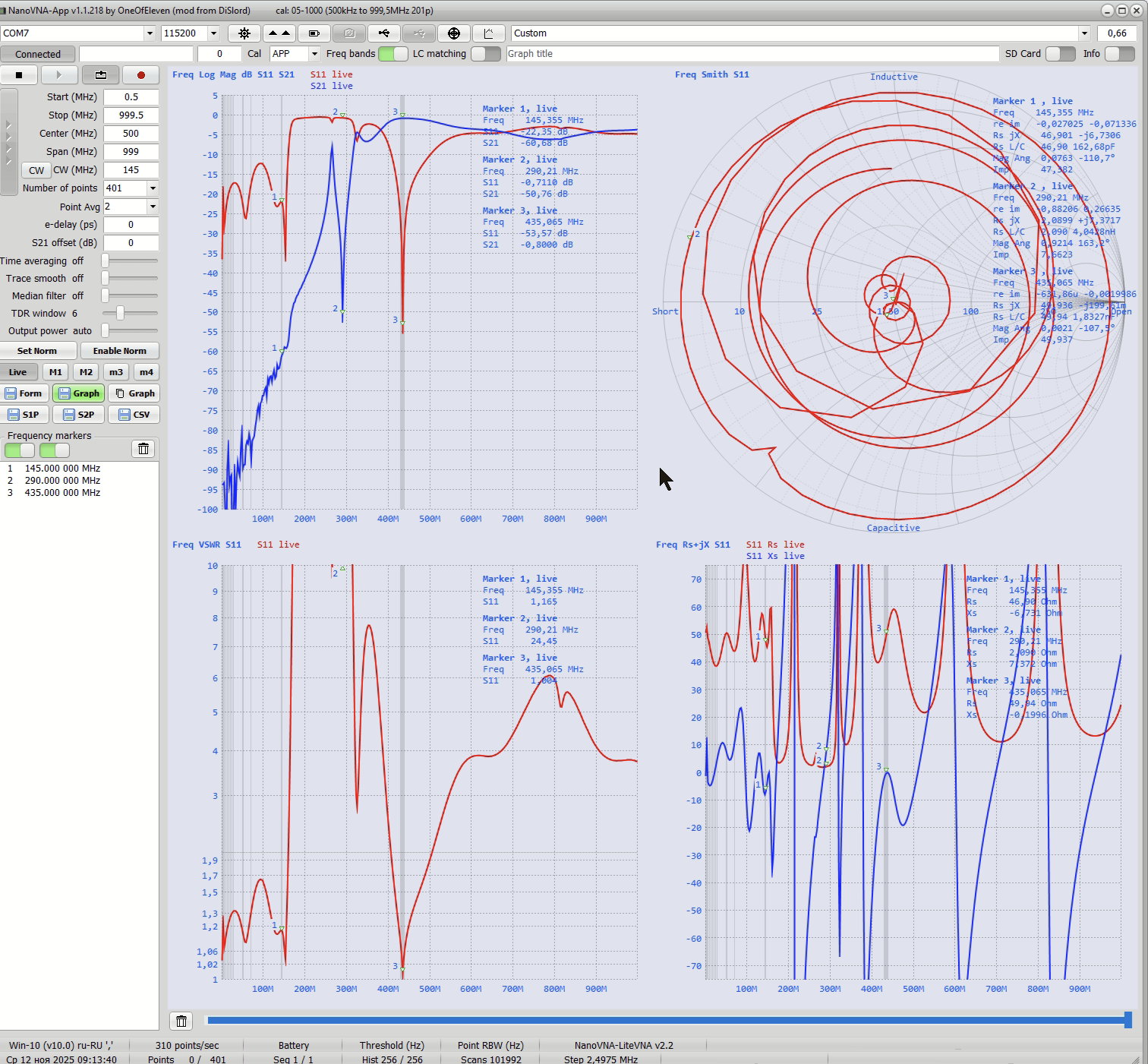Clear graphs using bottom-left trash icon

pos(181,1021)
